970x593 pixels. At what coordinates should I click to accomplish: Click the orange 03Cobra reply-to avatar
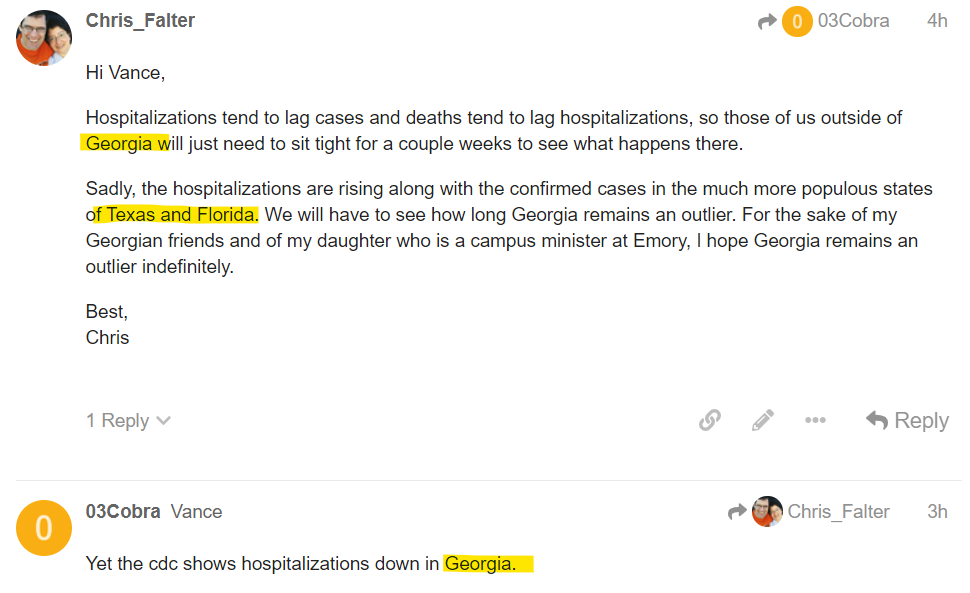point(797,22)
